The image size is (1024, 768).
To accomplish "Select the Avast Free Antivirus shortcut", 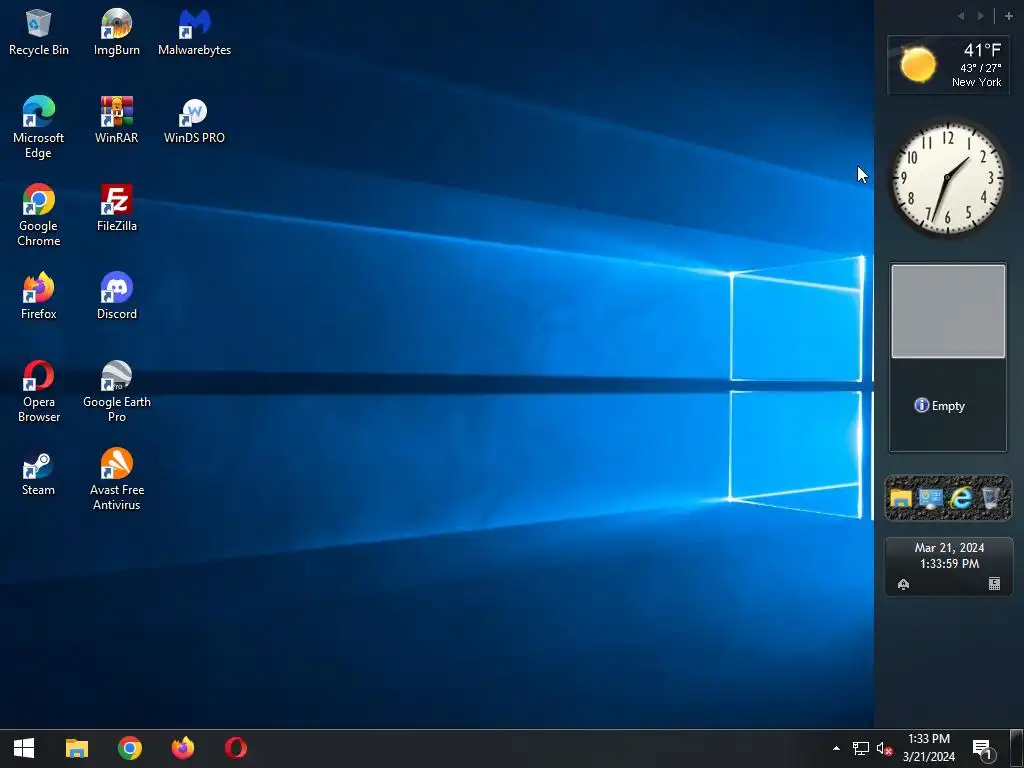I will [116, 479].
